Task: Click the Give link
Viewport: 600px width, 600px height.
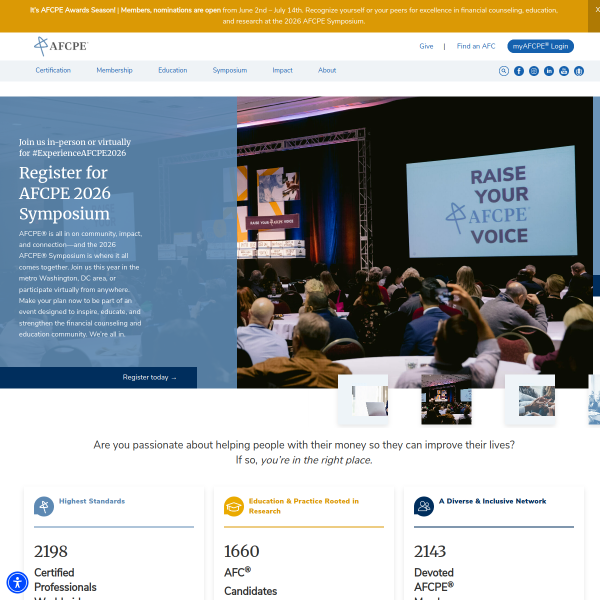Action: (x=426, y=46)
